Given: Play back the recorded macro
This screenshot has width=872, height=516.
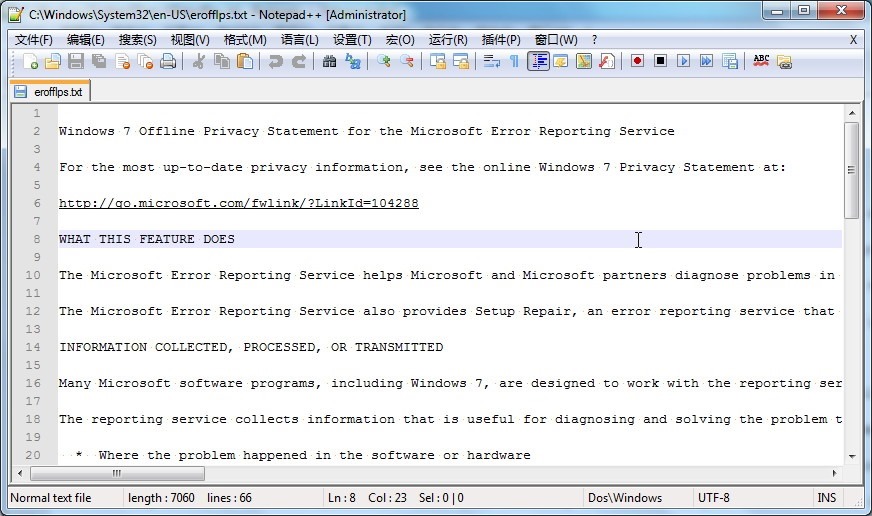Looking at the screenshot, I should click(x=683, y=61).
